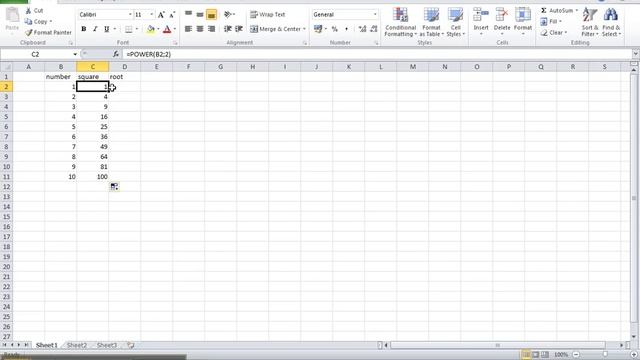Click the Zoom Out minus button
Viewport: 640px width, 360px height.
coord(576,355)
